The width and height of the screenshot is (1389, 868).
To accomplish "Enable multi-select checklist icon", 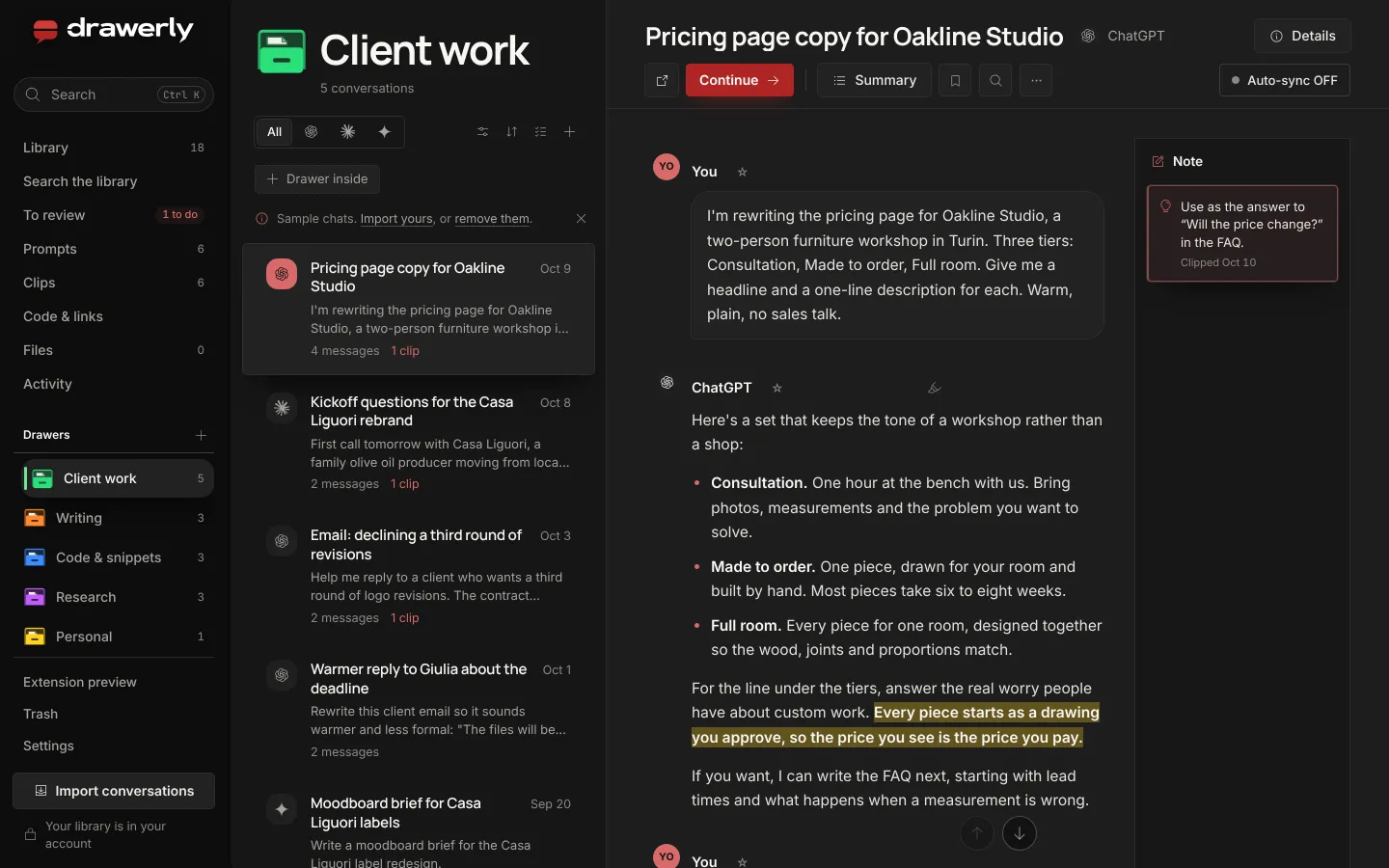I will [x=541, y=132].
